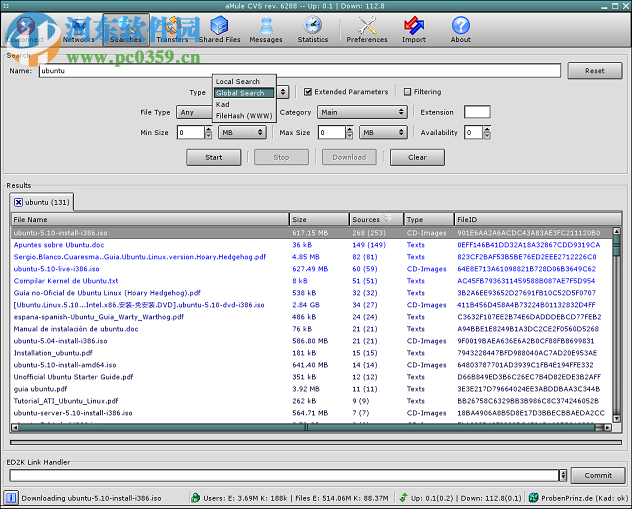
Task: Switch to the Searches toolbar view
Action: 126,30
